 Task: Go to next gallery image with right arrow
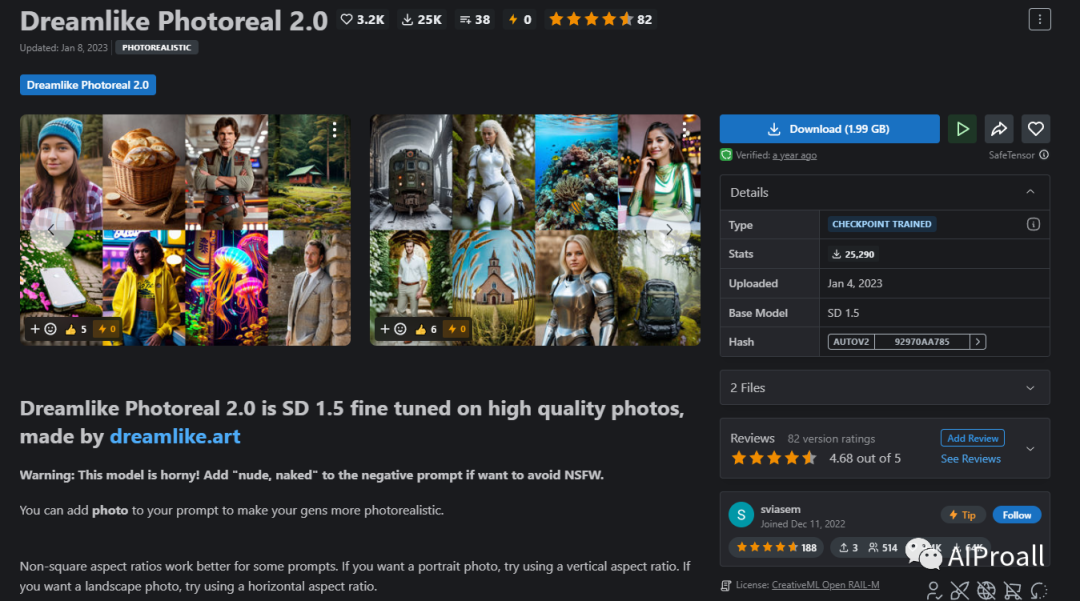(x=669, y=229)
